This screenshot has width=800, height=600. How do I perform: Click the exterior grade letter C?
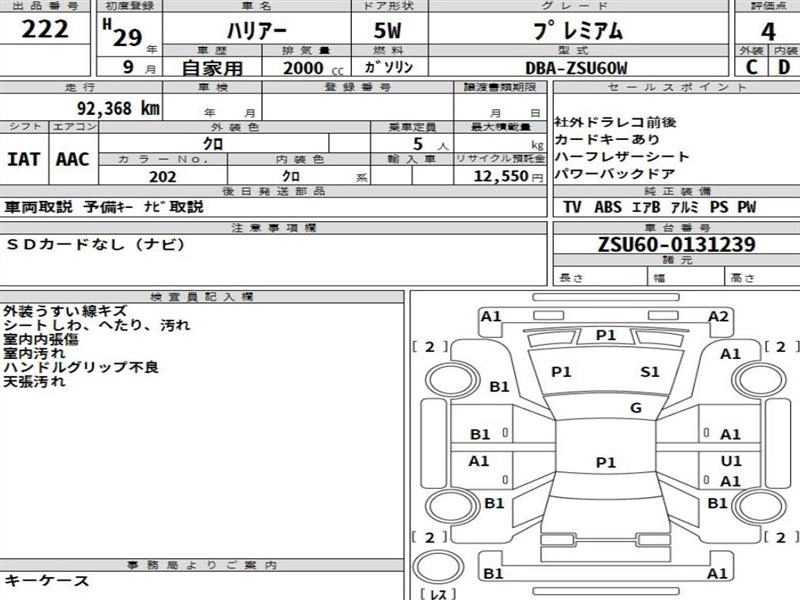751,67
